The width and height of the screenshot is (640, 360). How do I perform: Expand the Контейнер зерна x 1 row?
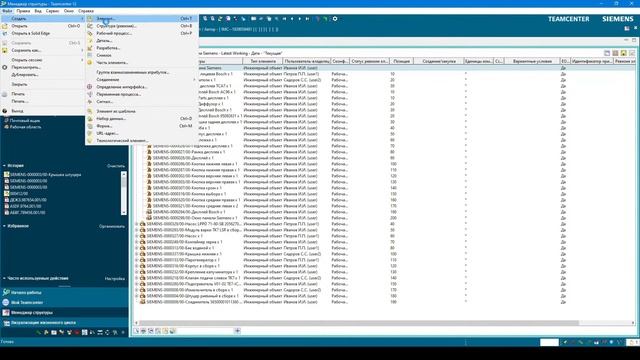pyautogui.click(x=137, y=242)
